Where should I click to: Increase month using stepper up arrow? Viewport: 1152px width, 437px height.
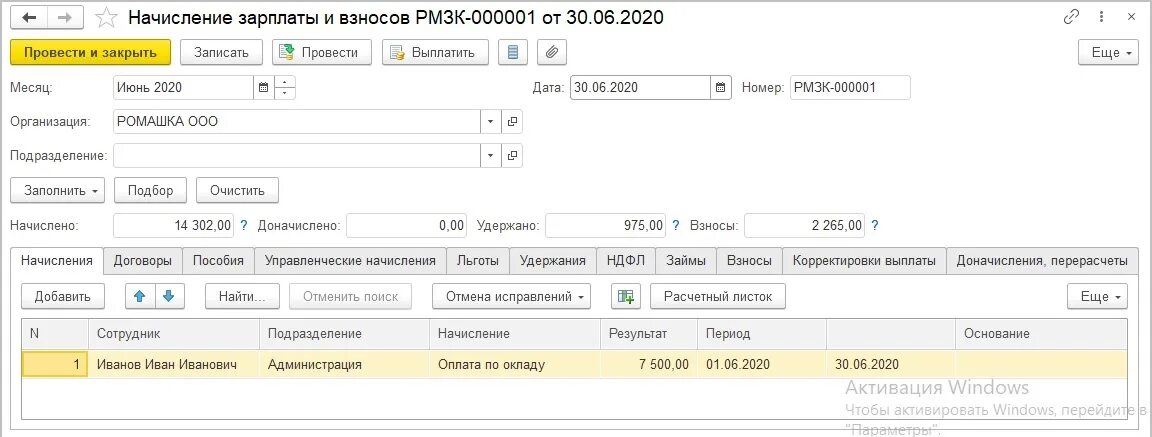pyautogui.click(x=284, y=82)
